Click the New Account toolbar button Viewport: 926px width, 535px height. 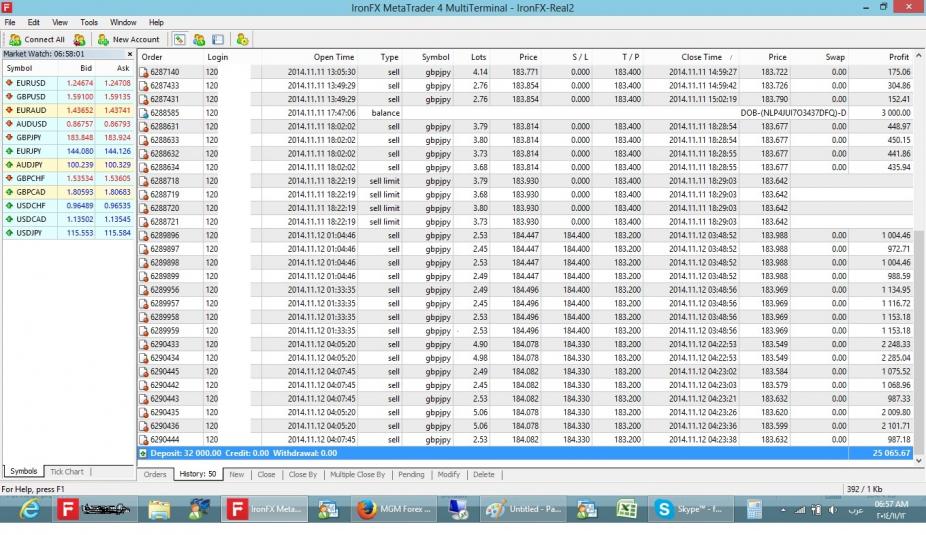point(128,39)
